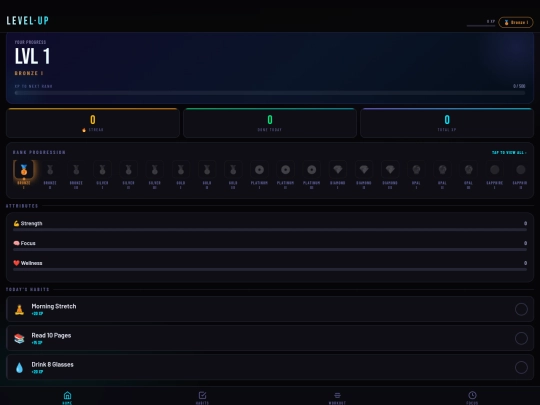Click the 0 / 500 XP counter
The width and height of the screenshot is (540, 405).
click(519, 86)
